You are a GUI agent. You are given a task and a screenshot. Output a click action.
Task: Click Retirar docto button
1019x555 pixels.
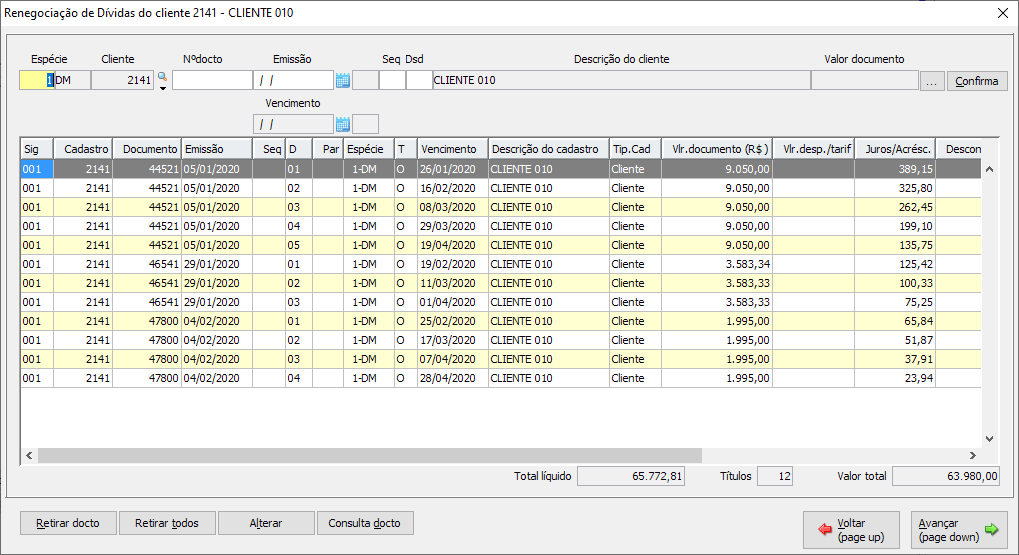pos(68,523)
